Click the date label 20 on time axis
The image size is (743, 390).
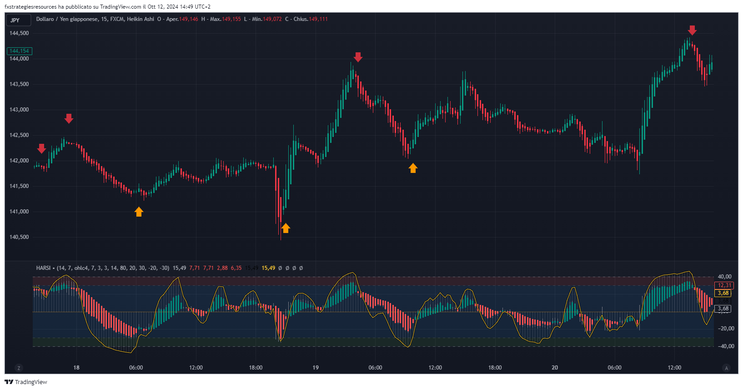point(555,368)
